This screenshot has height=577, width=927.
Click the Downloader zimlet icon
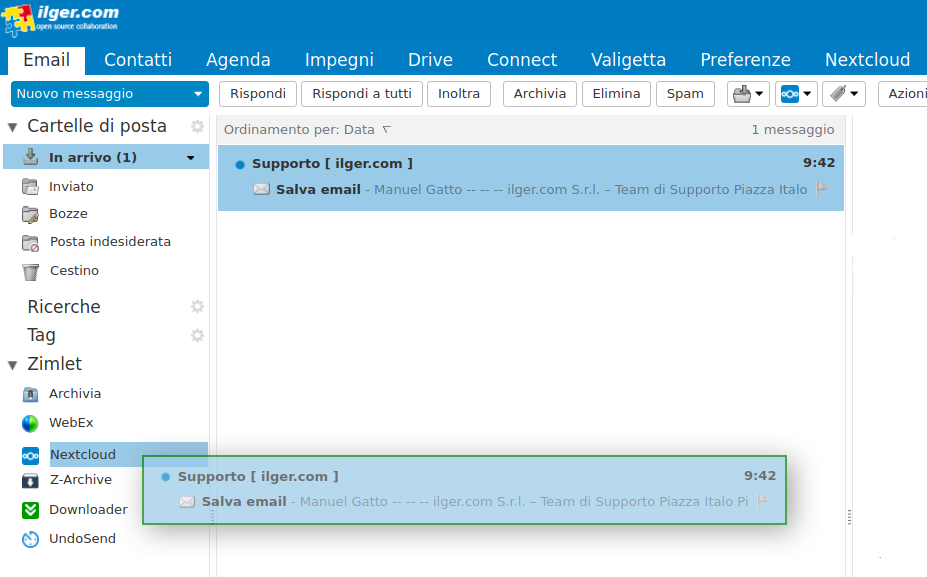coord(30,510)
